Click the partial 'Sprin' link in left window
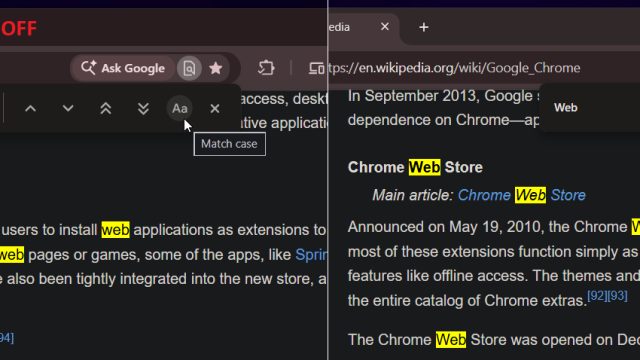The image size is (640, 360). point(311,255)
